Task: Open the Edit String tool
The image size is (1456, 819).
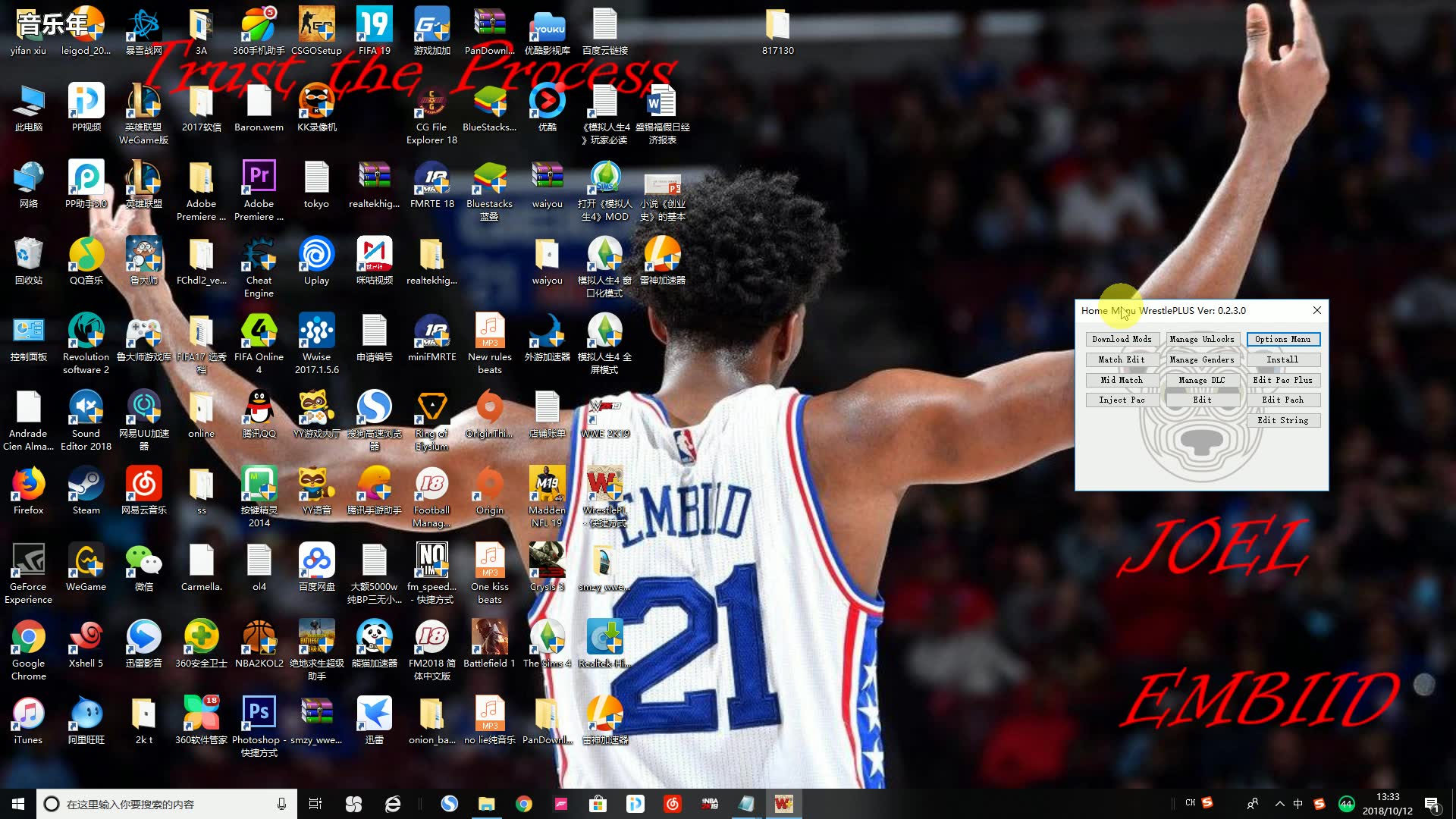Action: pos(1282,420)
